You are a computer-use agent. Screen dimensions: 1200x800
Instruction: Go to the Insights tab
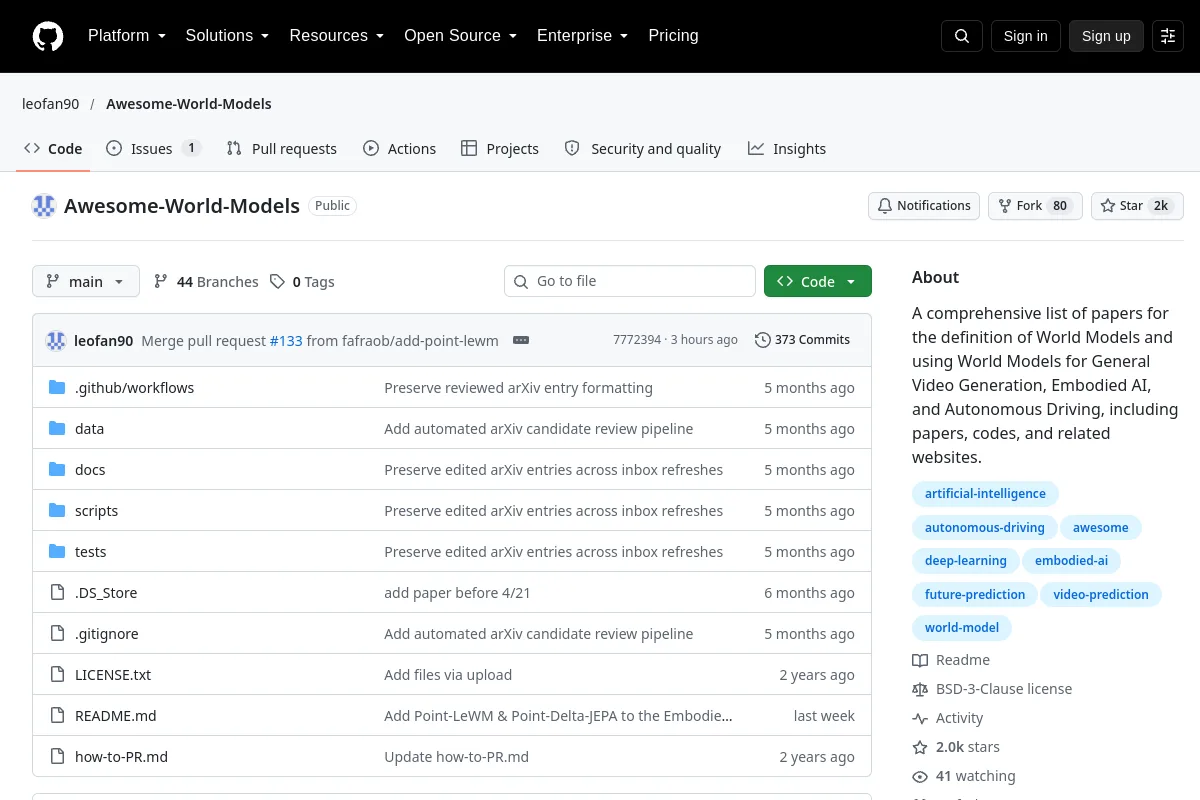tap(787, 149)
